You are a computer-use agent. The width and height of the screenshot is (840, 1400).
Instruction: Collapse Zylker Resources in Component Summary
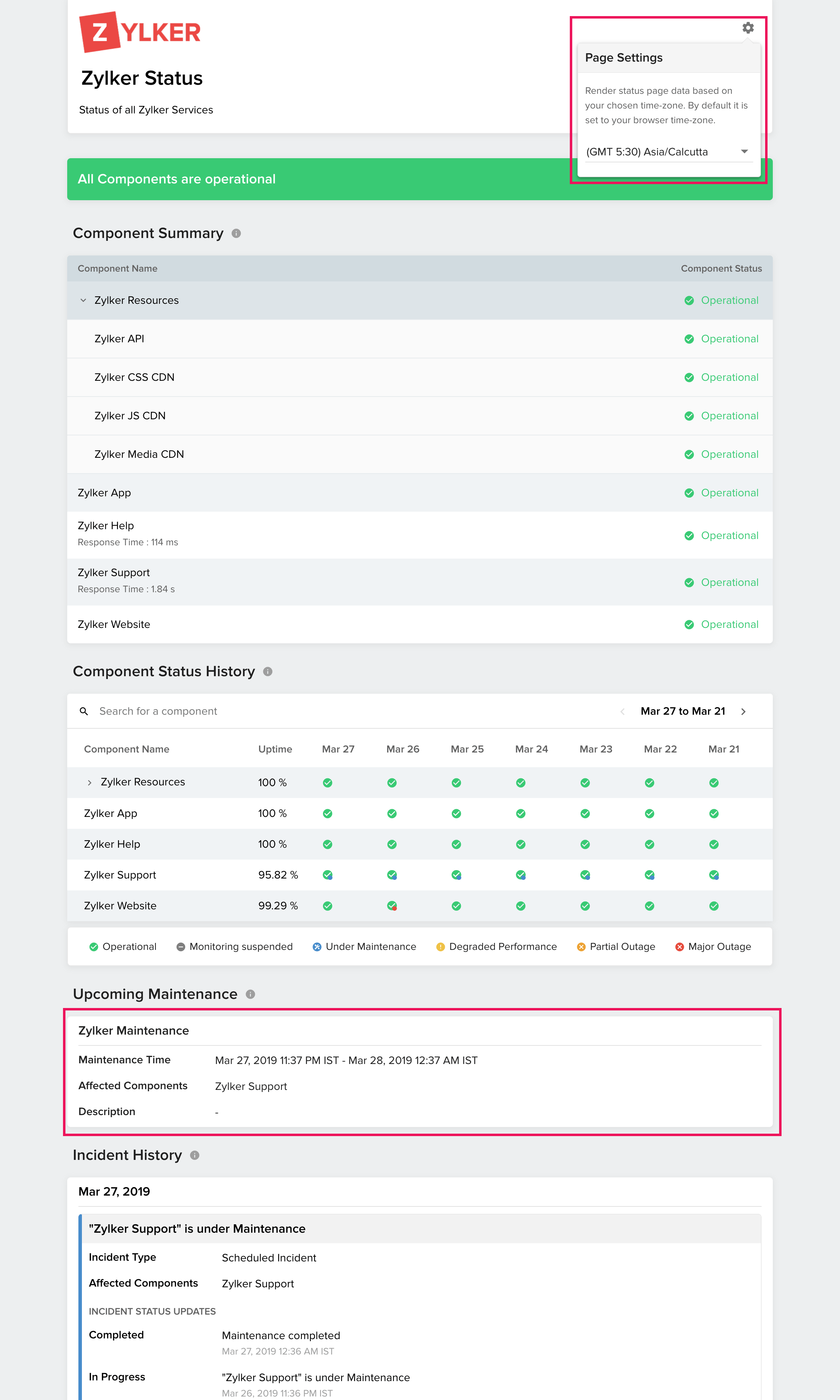point(83,301)
